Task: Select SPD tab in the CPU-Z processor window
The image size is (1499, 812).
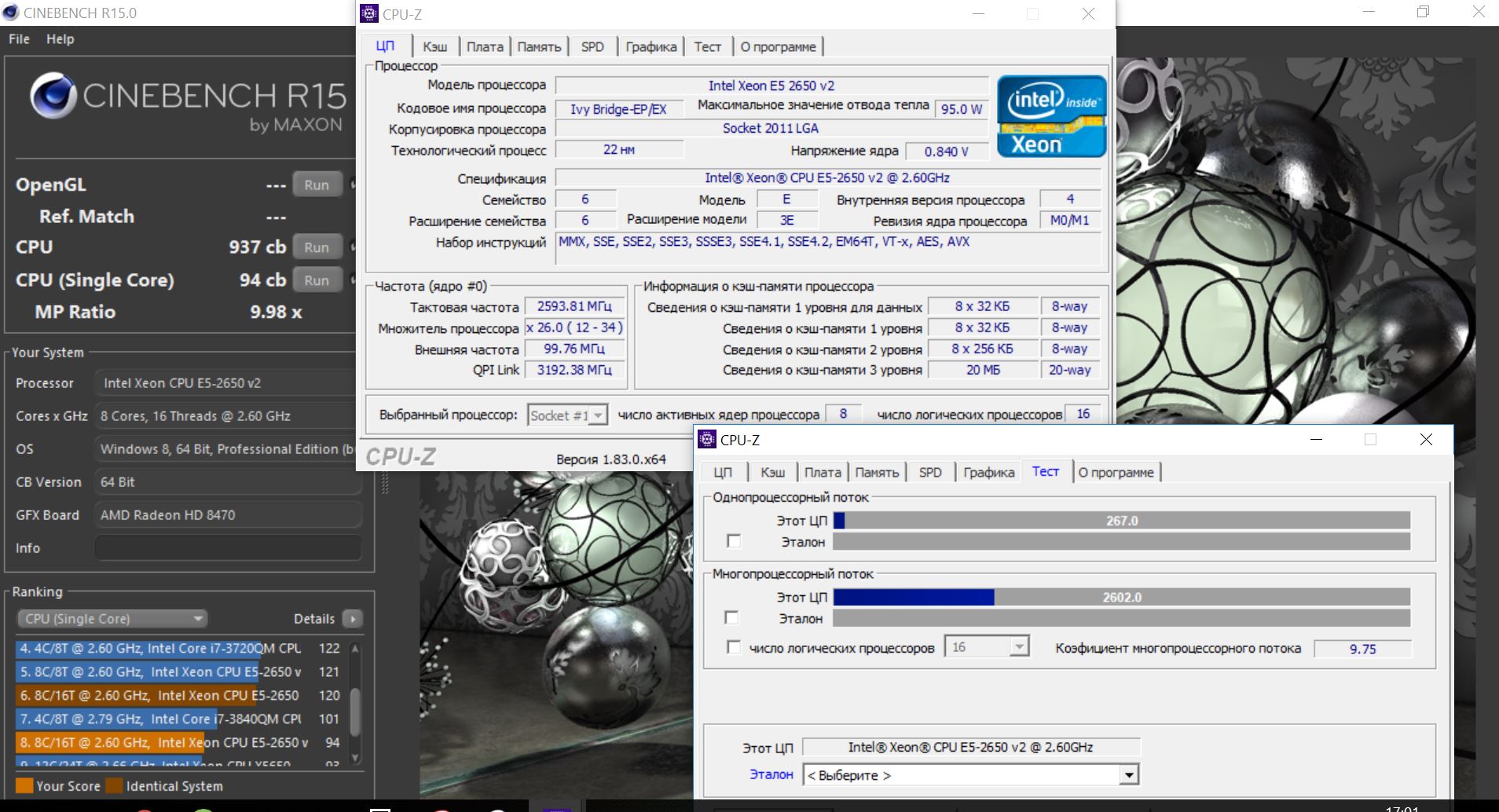Action: 592,47
